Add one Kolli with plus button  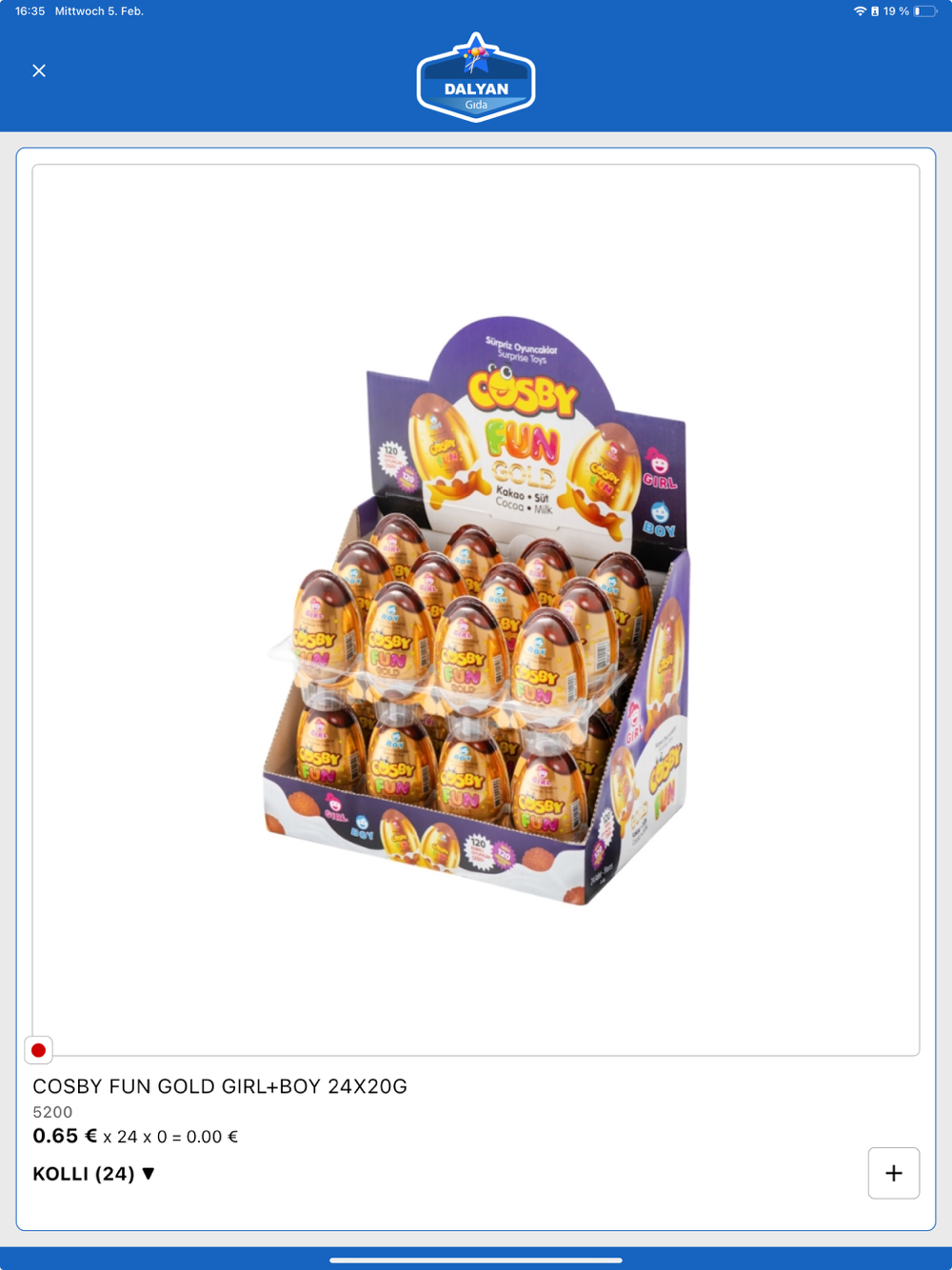[893, 1173]
